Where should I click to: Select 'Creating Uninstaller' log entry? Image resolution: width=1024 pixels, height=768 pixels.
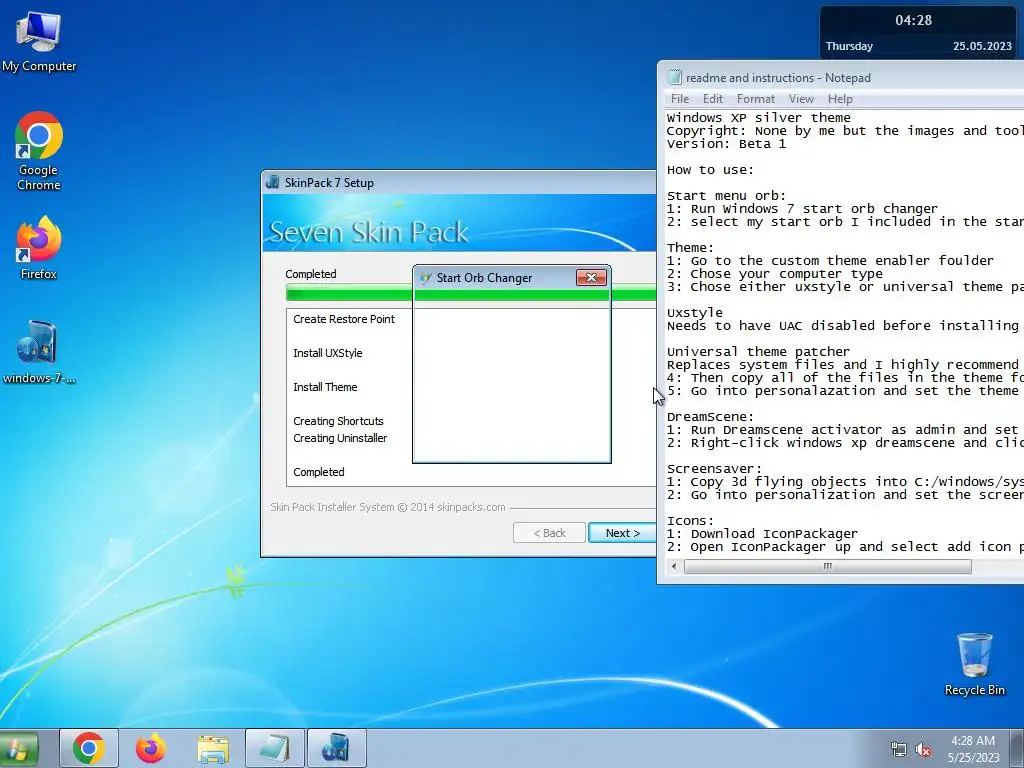tap(340, 438)
